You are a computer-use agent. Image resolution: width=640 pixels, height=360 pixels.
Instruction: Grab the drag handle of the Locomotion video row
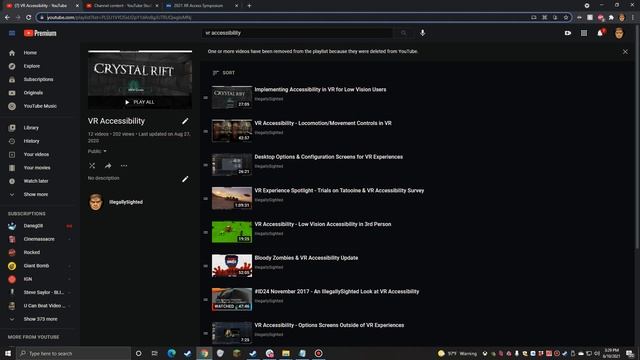(x=205, y=131)
